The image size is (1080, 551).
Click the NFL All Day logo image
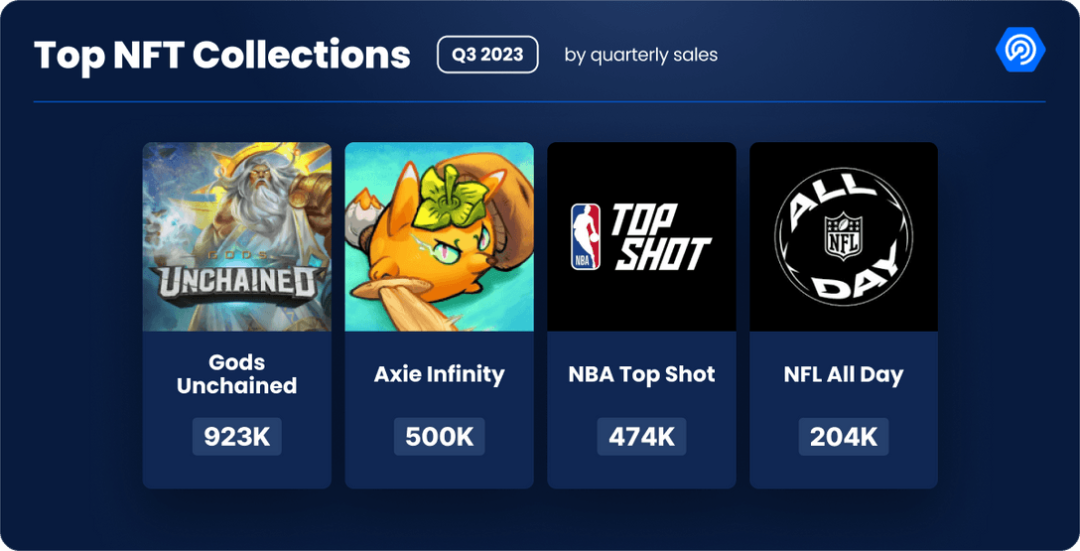(x=843, y=237)
